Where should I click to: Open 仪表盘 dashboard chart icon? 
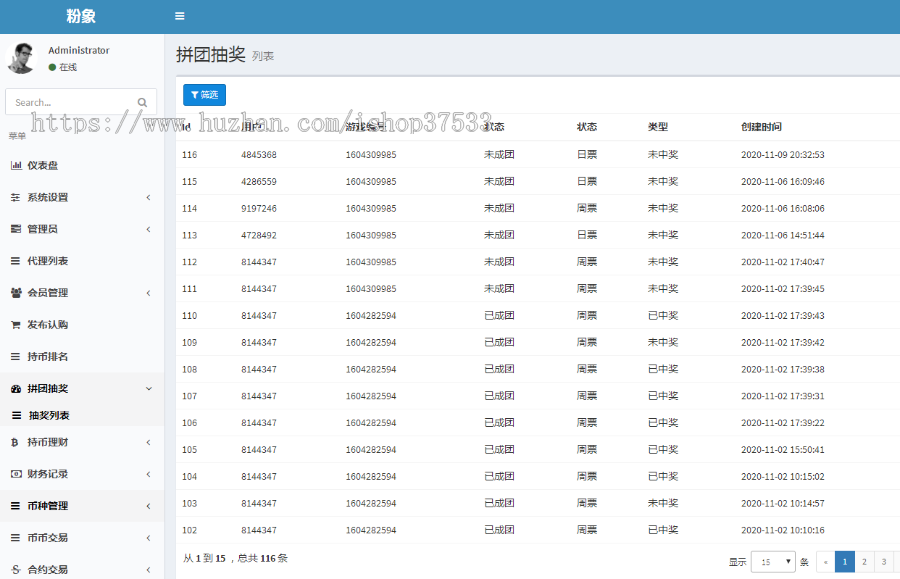16,165
